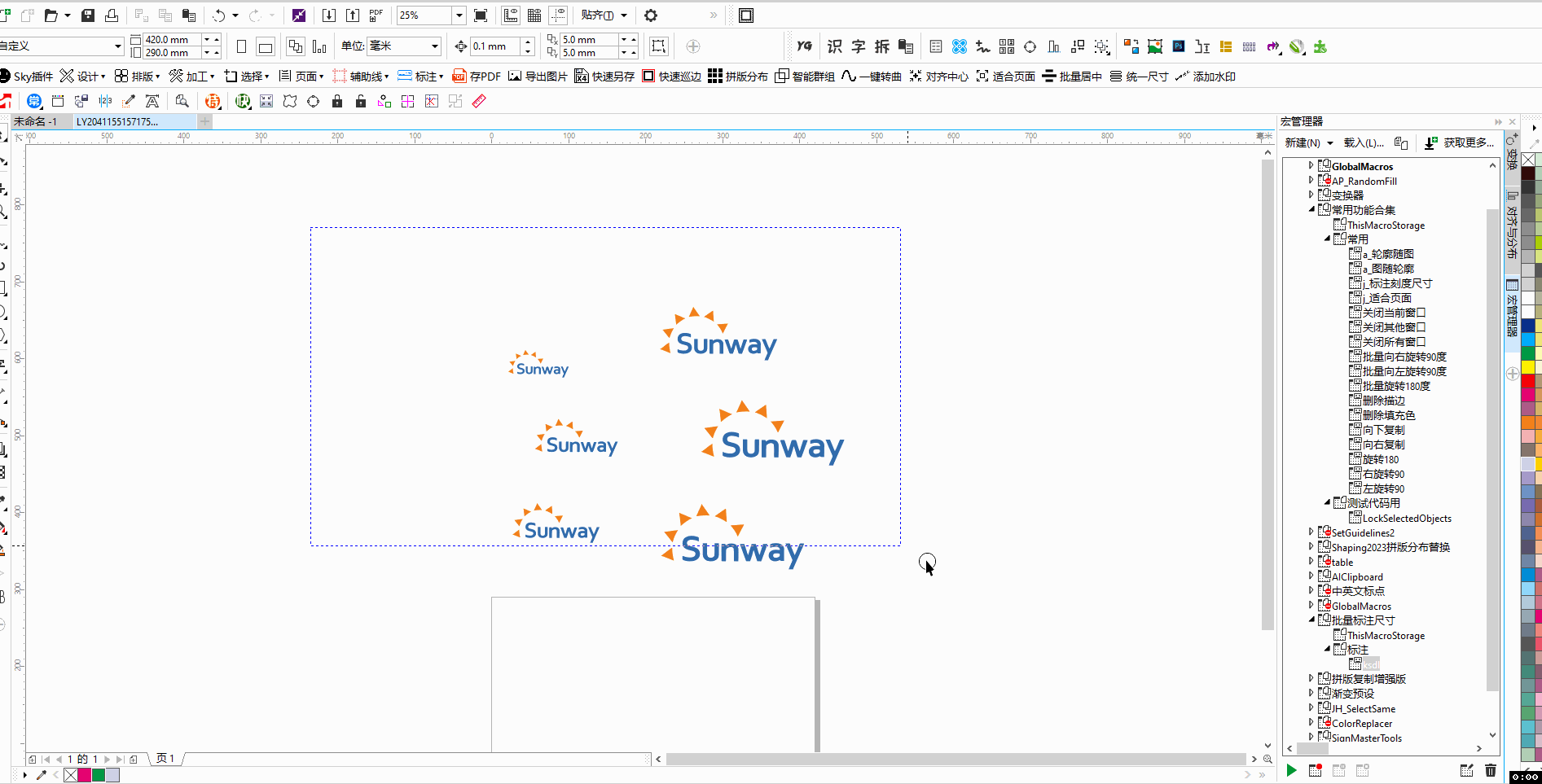The height and width of the screenshot is (784, 1542).
Task: Expand the SetGuidelines2 tree node
Action: [1311, 532]
